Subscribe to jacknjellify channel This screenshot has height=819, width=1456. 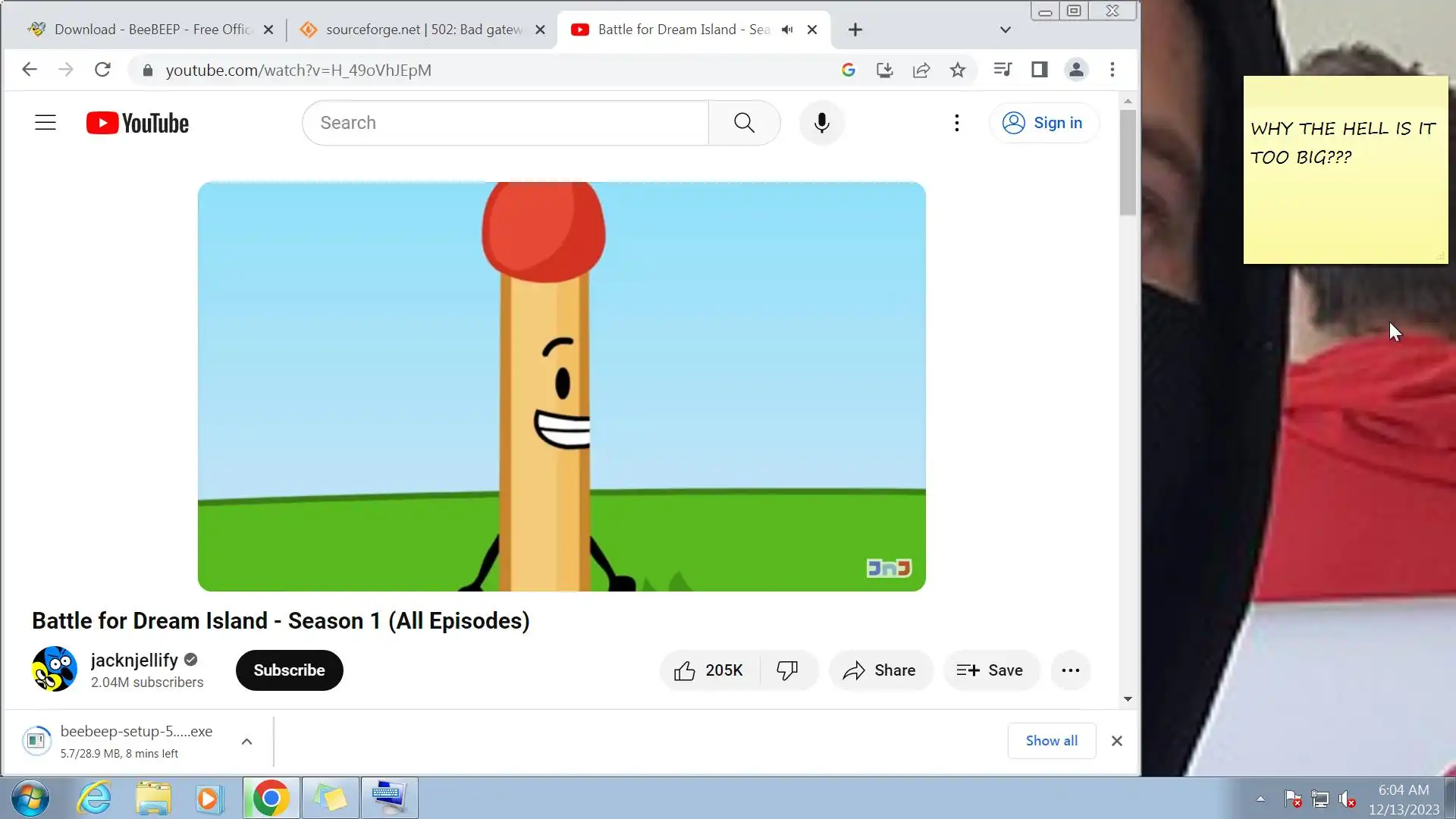click(x=289, y=670)
